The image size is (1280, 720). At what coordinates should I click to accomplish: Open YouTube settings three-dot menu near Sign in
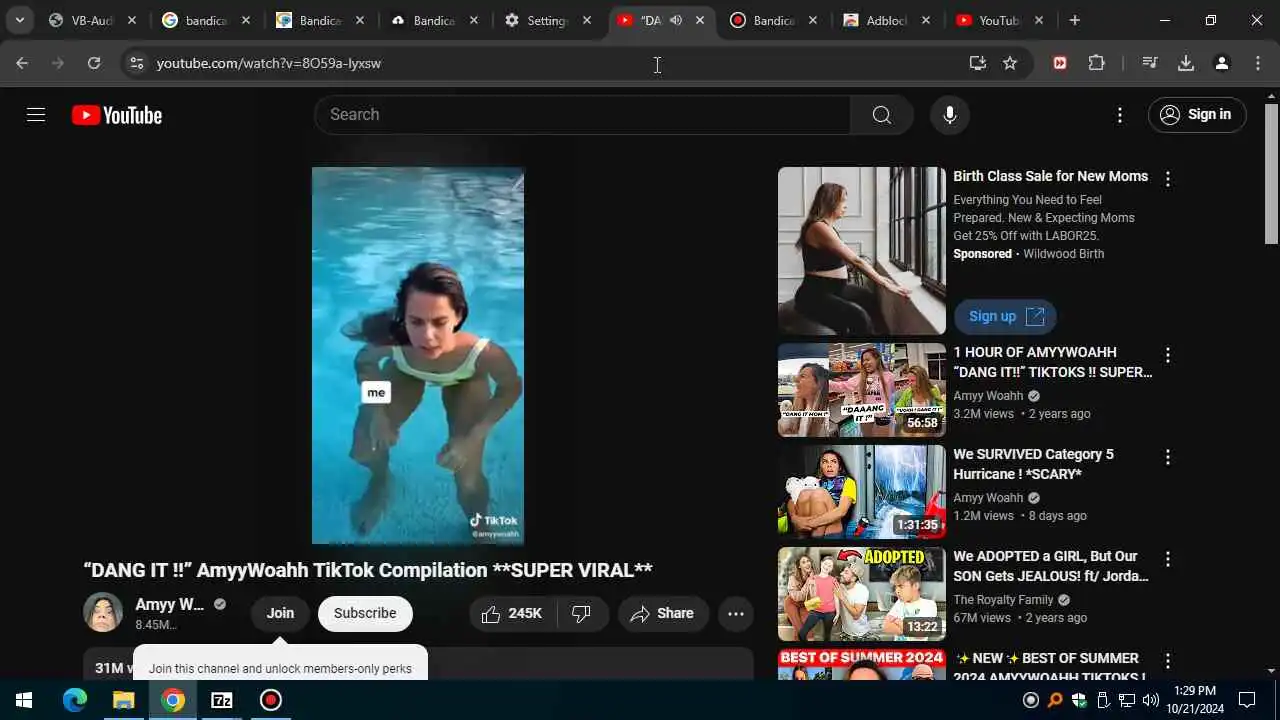pos(1120,115)
